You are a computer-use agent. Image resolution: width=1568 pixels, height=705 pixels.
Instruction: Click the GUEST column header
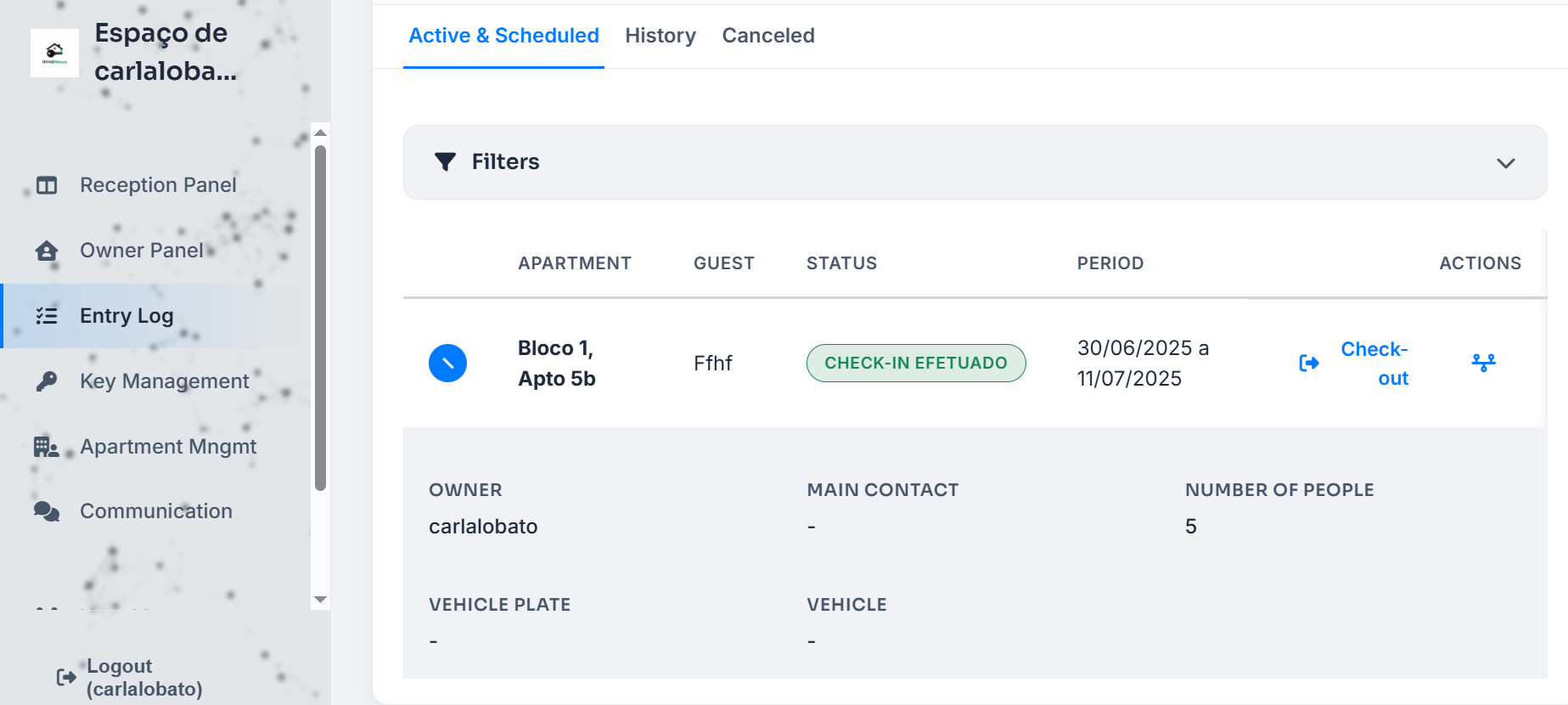pos(723,263)
